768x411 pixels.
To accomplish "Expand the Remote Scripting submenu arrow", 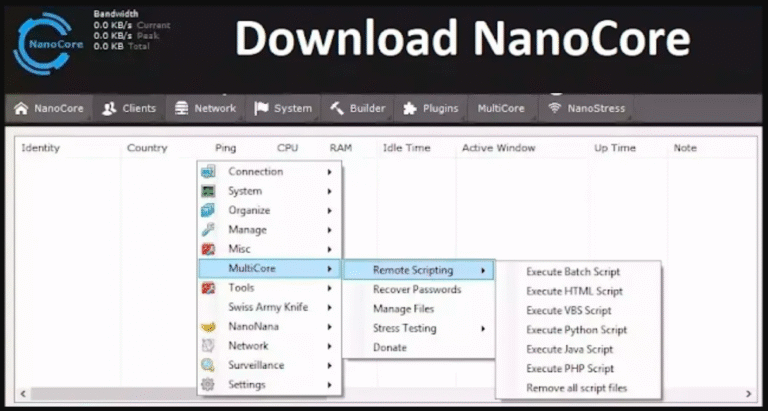I will (483, 270).
